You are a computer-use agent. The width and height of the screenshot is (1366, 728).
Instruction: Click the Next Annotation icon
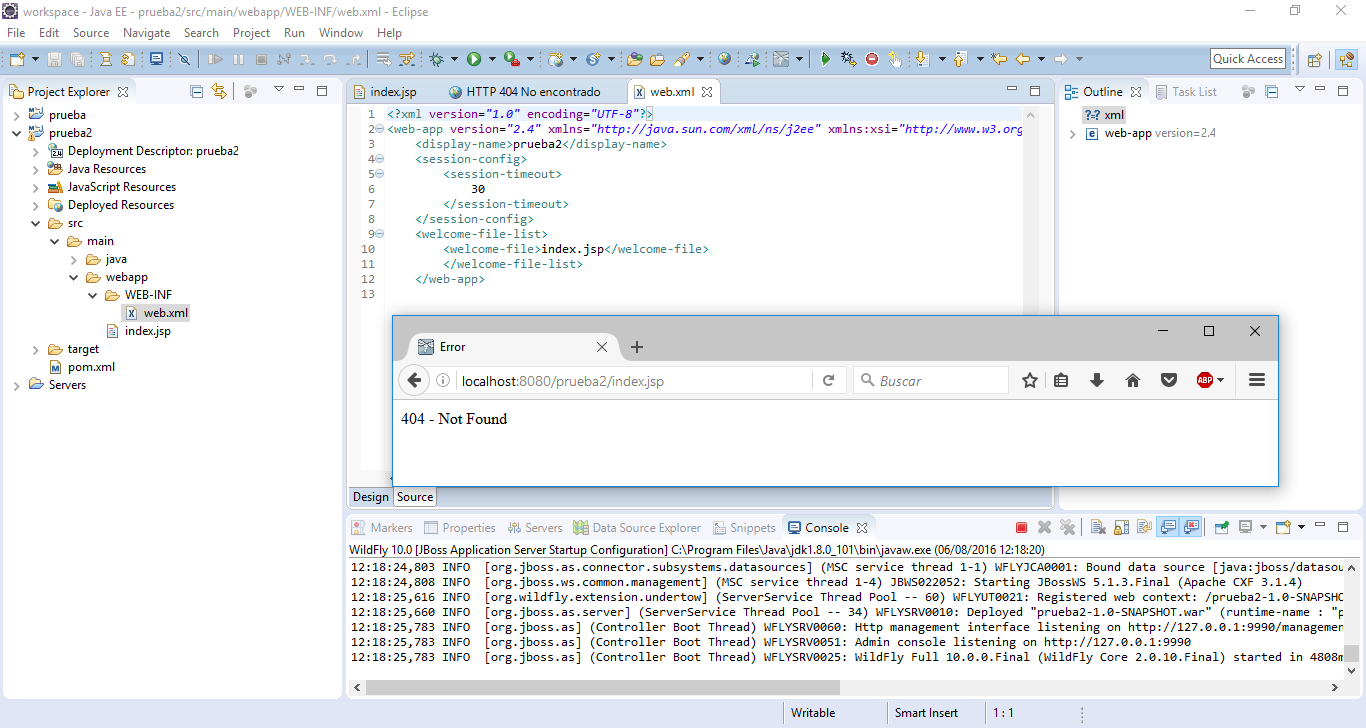[x=922, y=59]
